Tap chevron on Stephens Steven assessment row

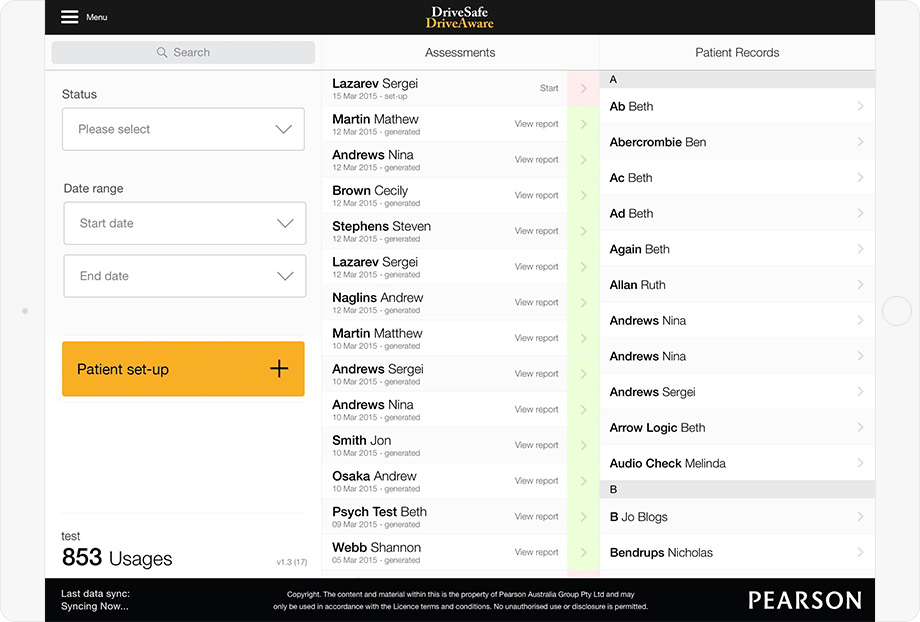(583, 232)
